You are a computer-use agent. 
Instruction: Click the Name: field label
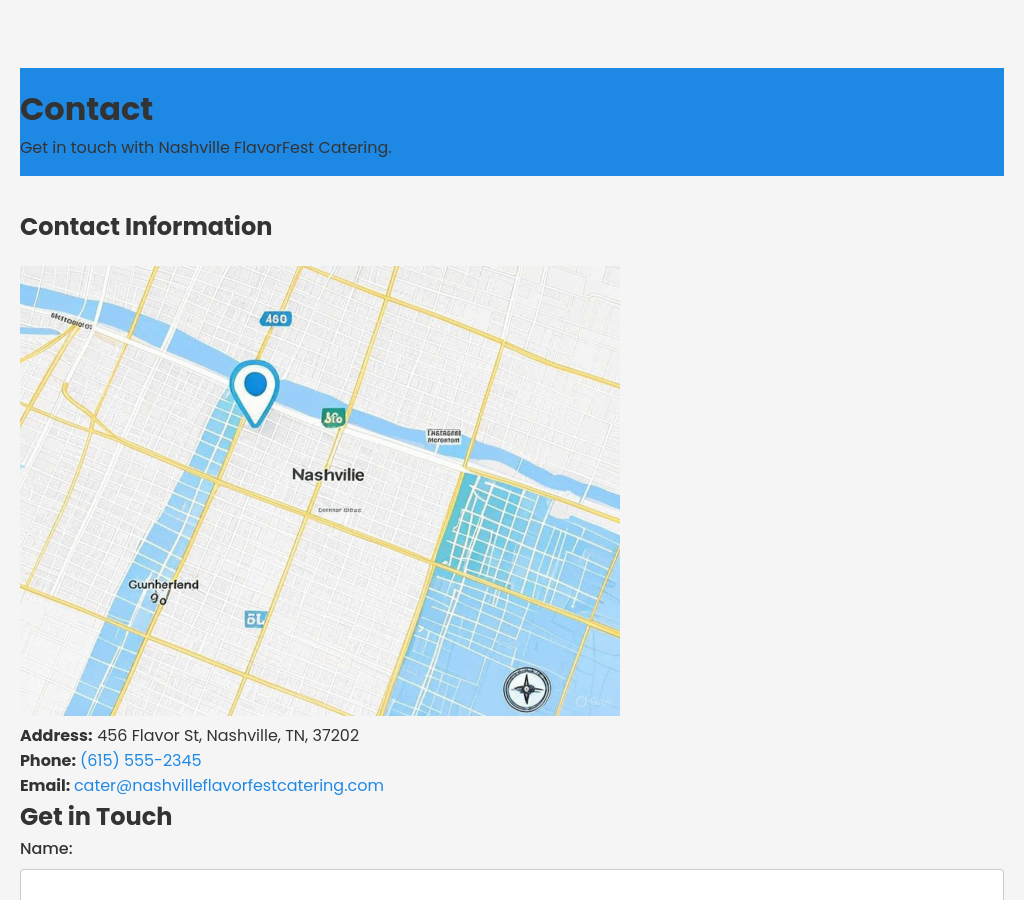(x=46, y=849)
